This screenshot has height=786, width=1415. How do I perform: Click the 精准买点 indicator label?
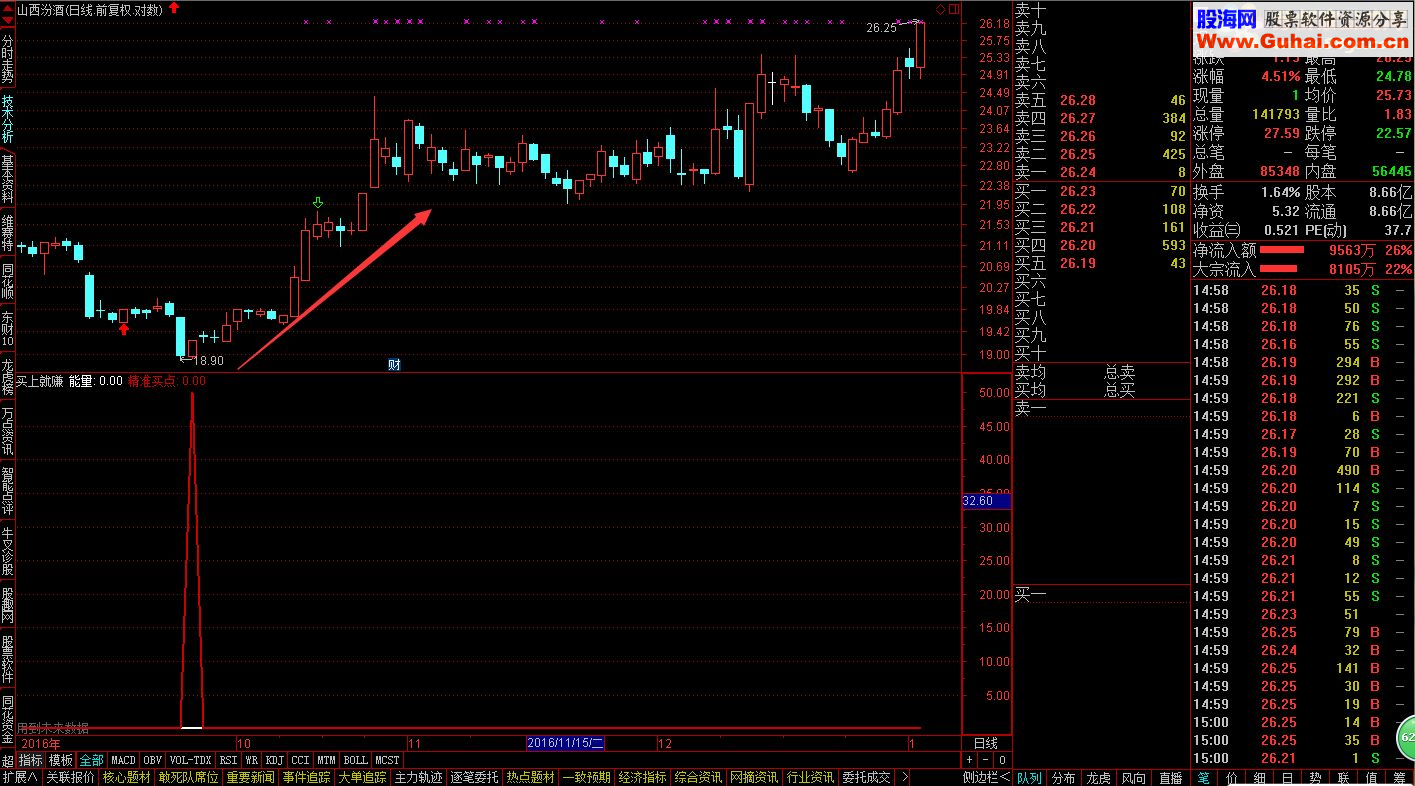point(167,381)
